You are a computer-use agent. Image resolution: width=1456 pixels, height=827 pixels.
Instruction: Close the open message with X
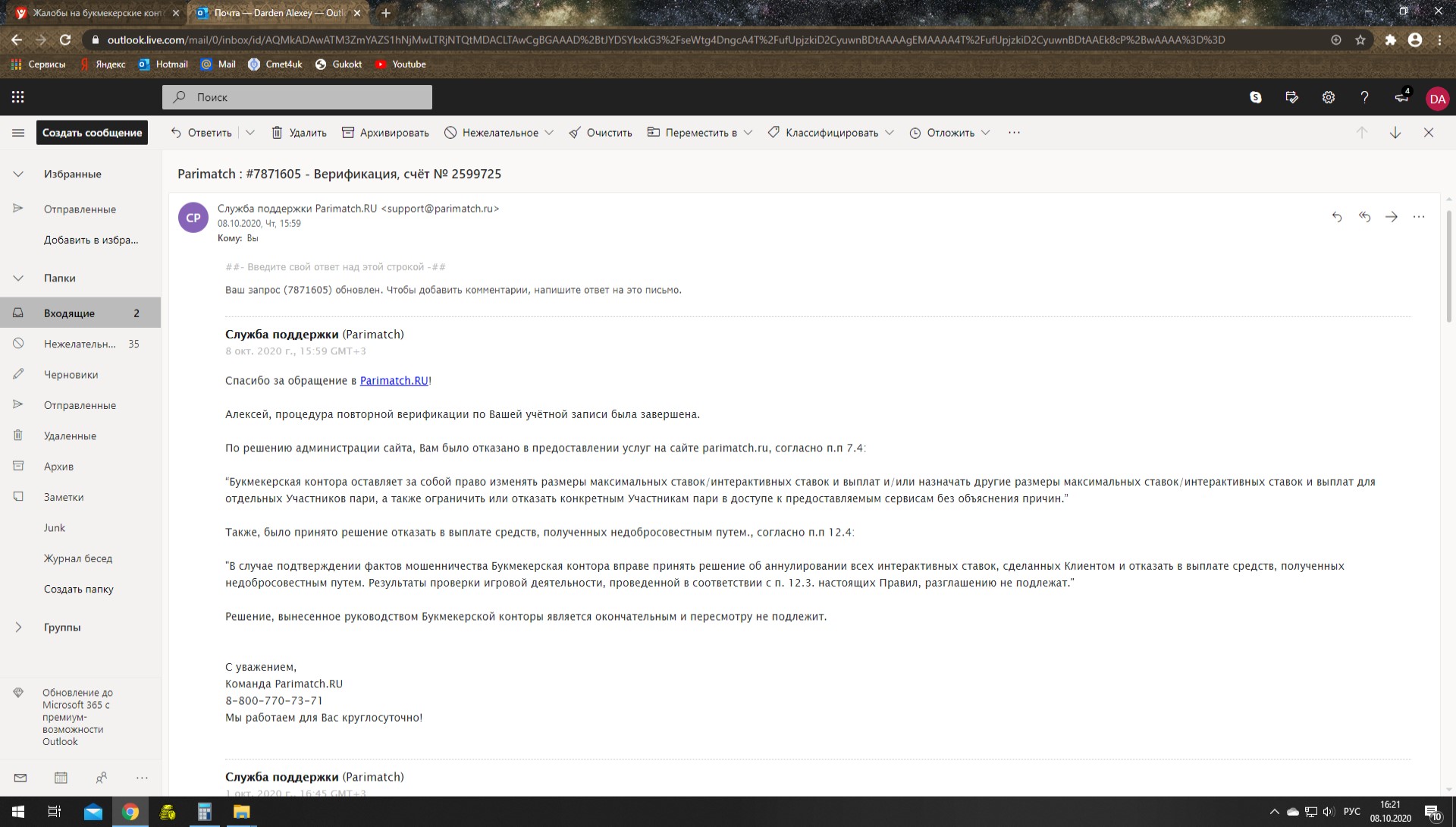click(x=1429, y=133)
